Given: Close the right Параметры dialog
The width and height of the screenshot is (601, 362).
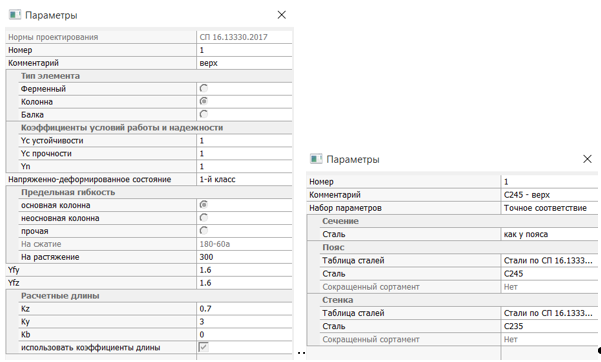Looking at the screenshot, I should coord(587,159).
